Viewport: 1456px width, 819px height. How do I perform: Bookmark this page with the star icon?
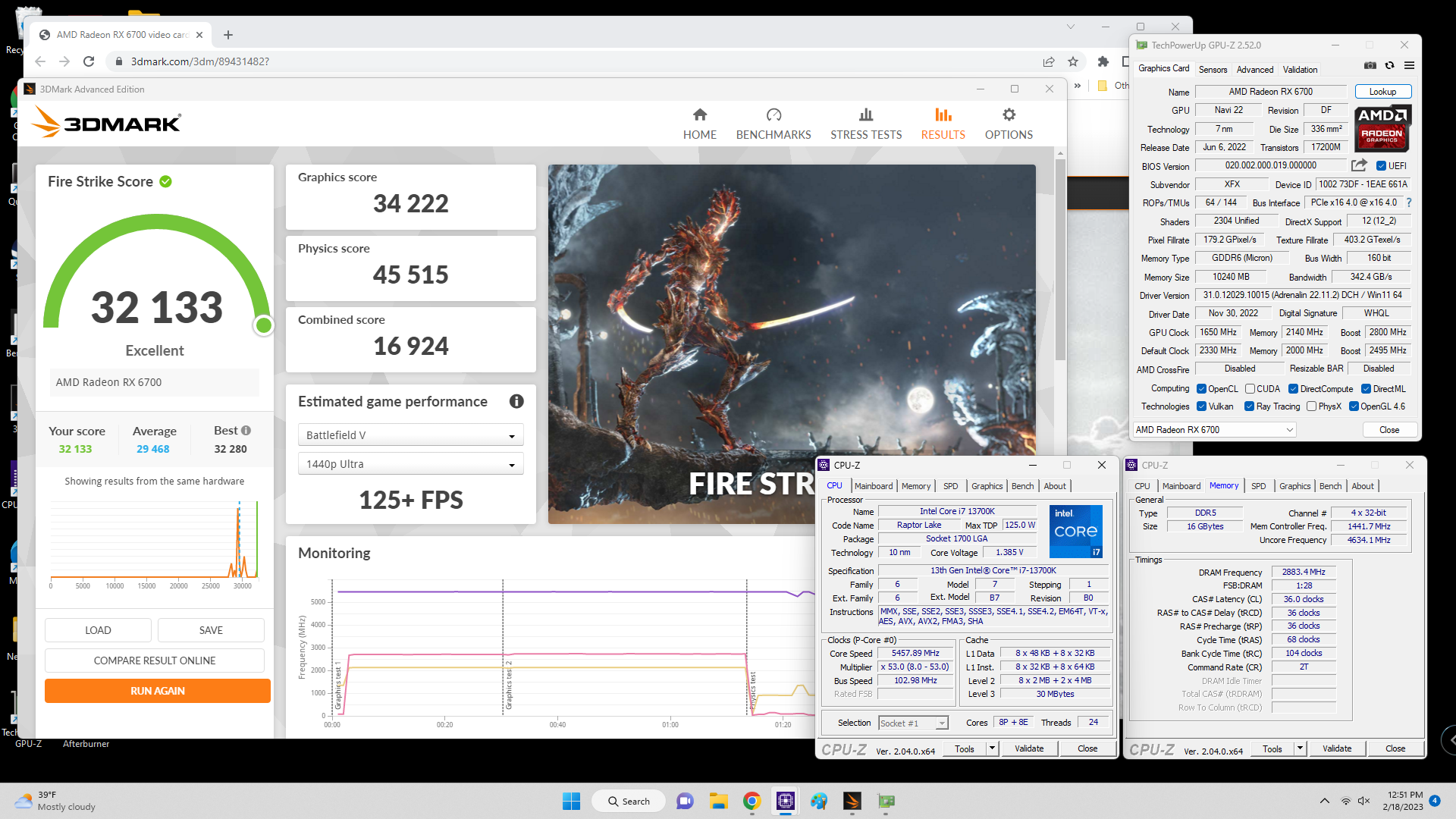(x=1073, y=61)
